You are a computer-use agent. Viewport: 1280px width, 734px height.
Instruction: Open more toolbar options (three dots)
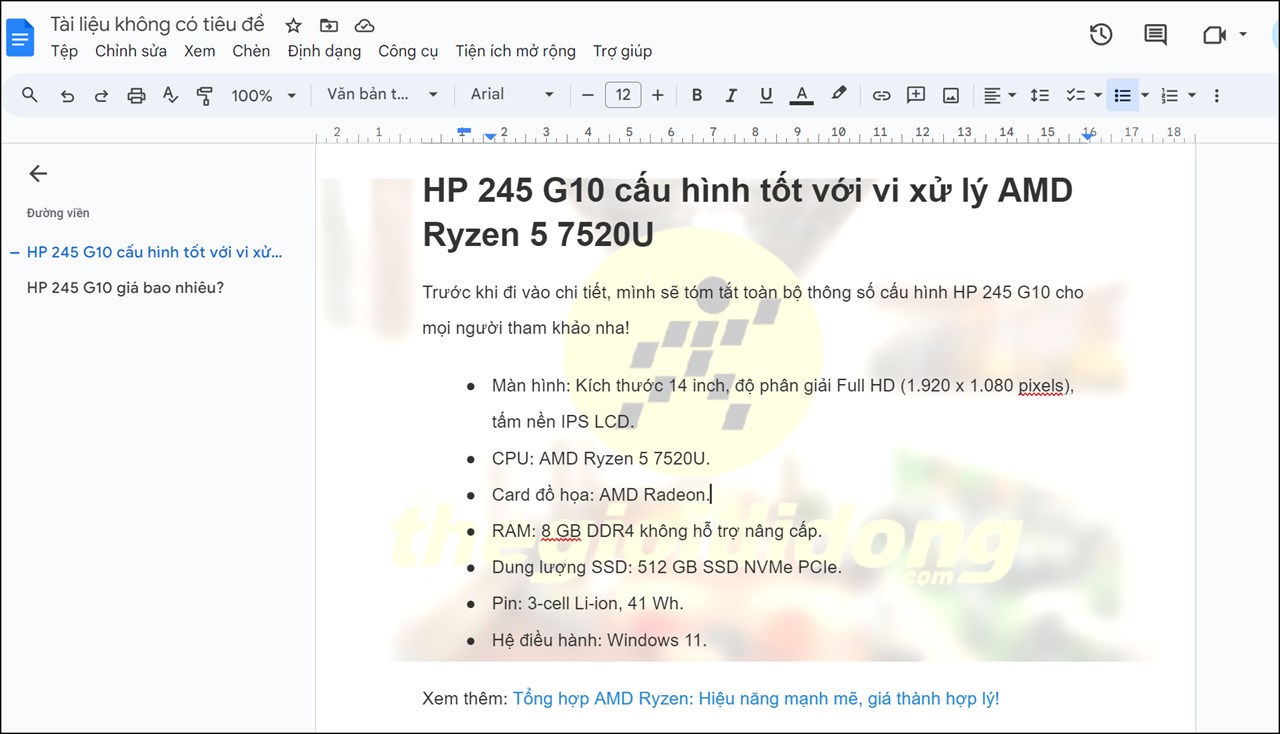[1217, 95]
